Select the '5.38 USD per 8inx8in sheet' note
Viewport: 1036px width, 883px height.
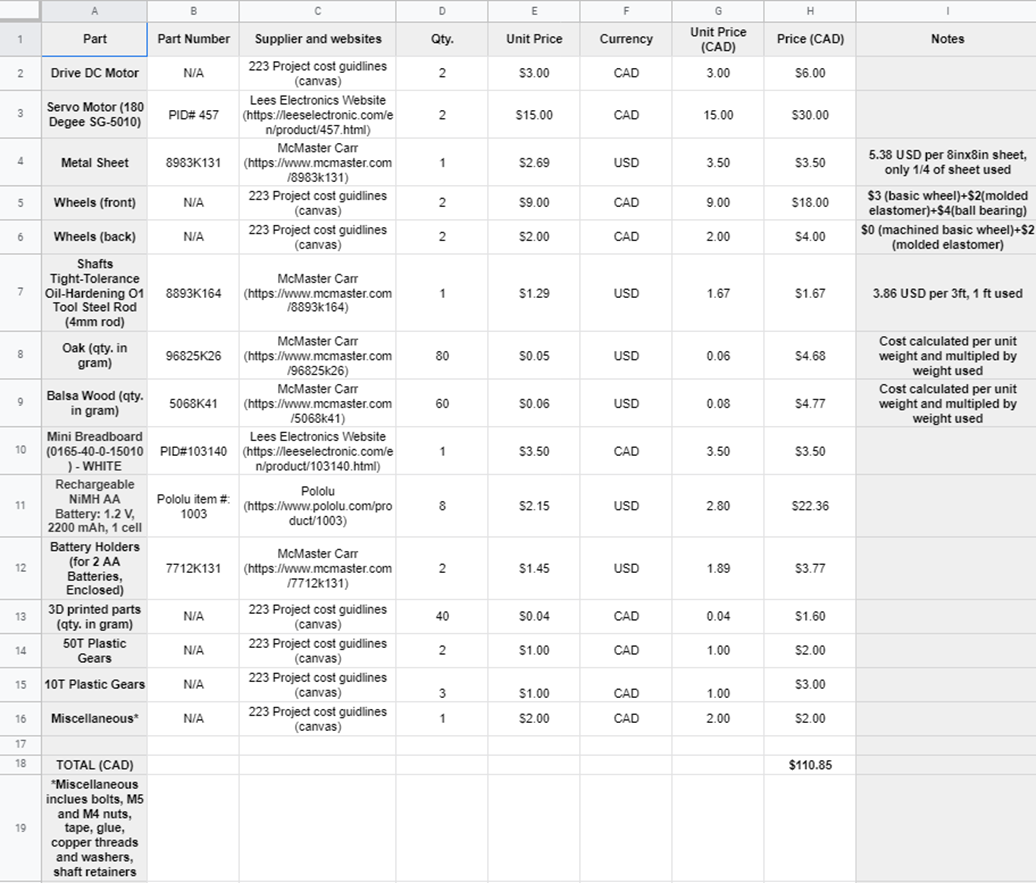point(947,162)
